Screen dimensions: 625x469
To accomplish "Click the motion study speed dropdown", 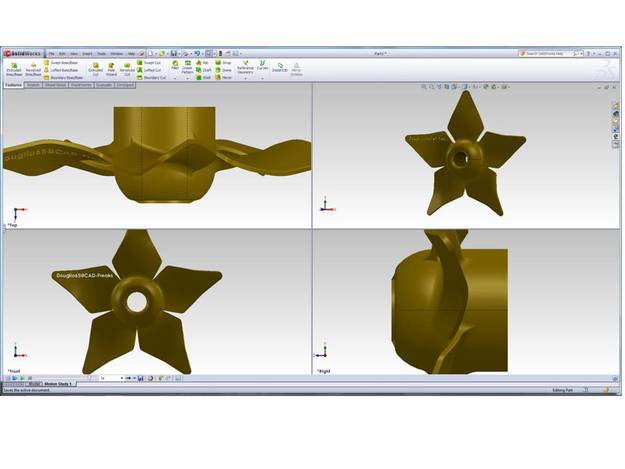I will pyautogui.click(x=112, y=378).
